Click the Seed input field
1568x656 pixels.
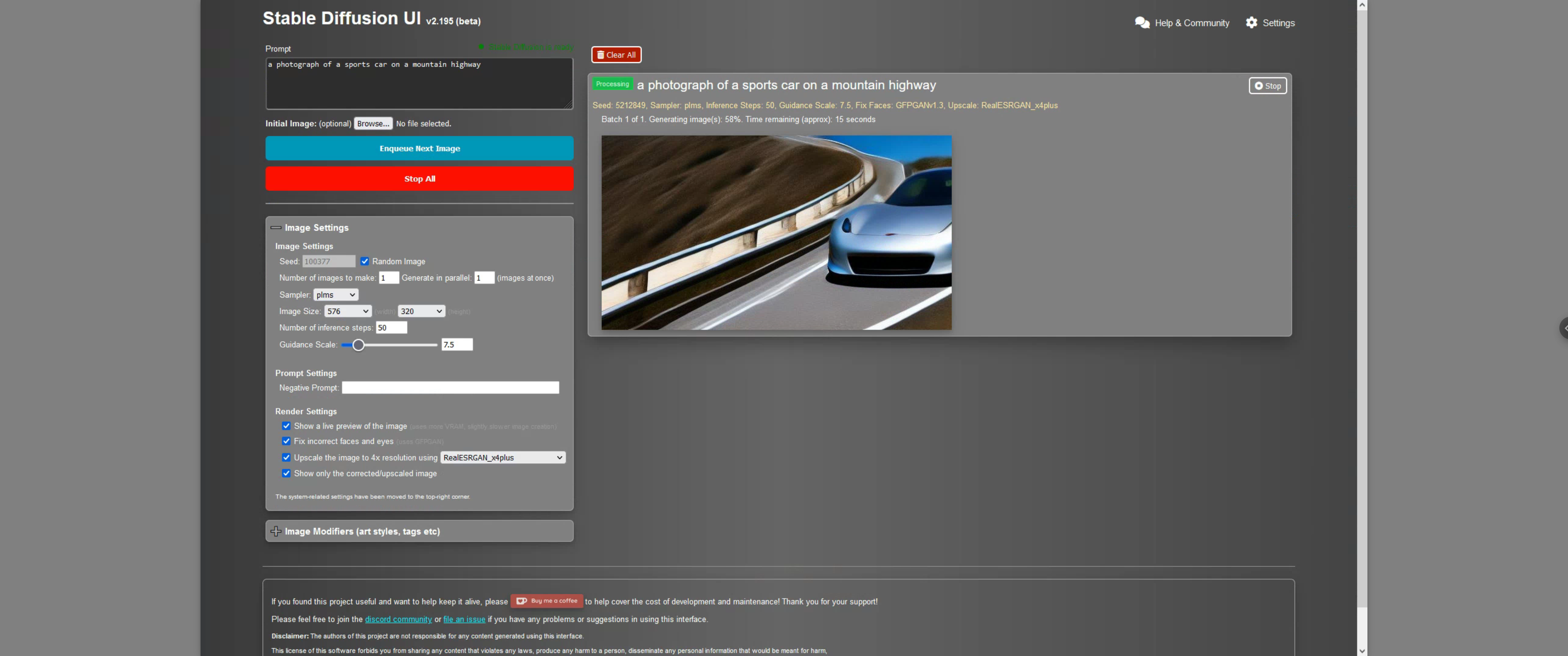[329, 261]
